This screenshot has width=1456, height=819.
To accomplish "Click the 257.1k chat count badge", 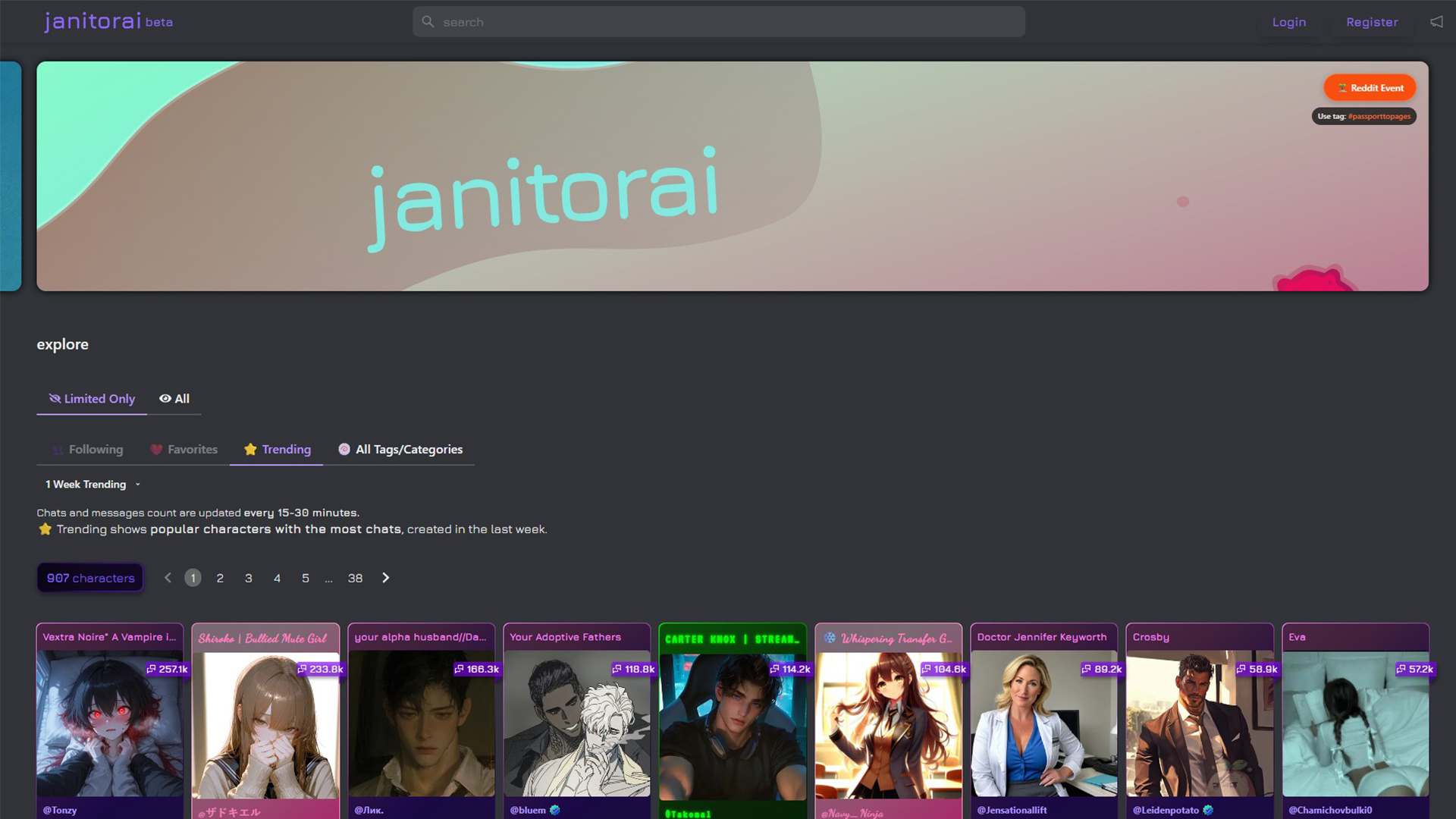I will click(x=167, y=669).
